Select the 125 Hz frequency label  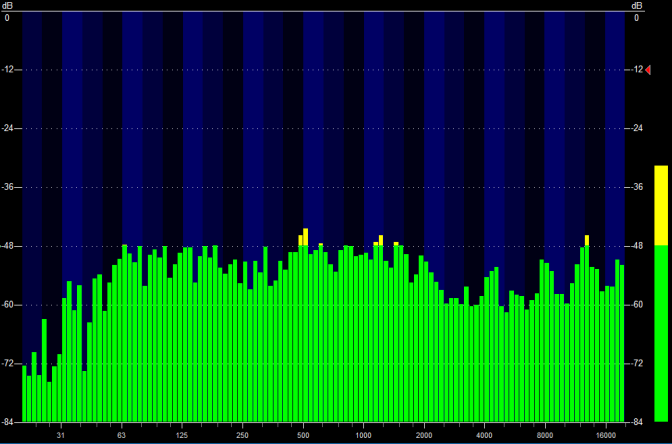tap(182, 434)
